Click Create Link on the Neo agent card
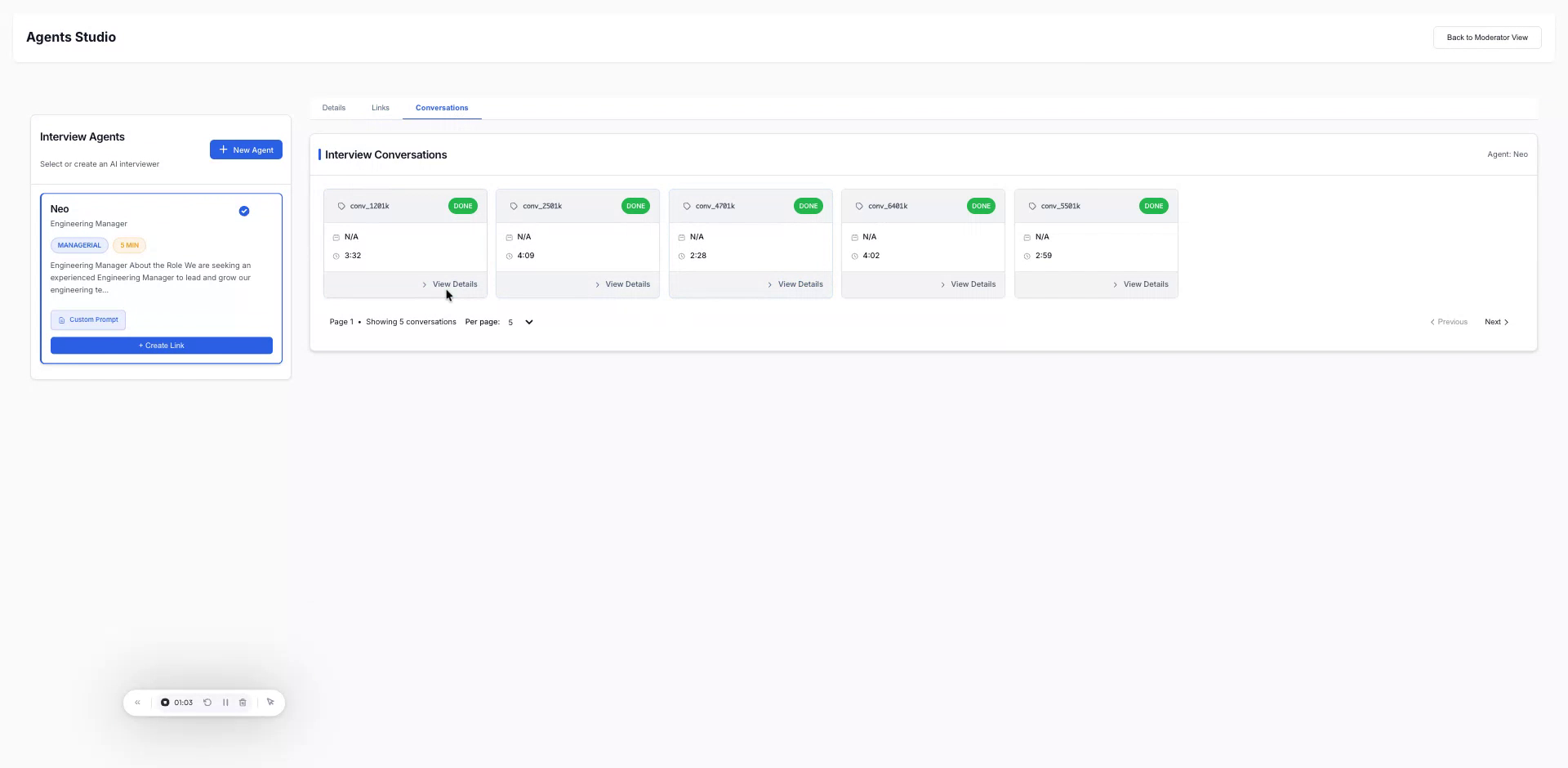The width and height of the screenshot is (1568, 768). click(161, 345)
